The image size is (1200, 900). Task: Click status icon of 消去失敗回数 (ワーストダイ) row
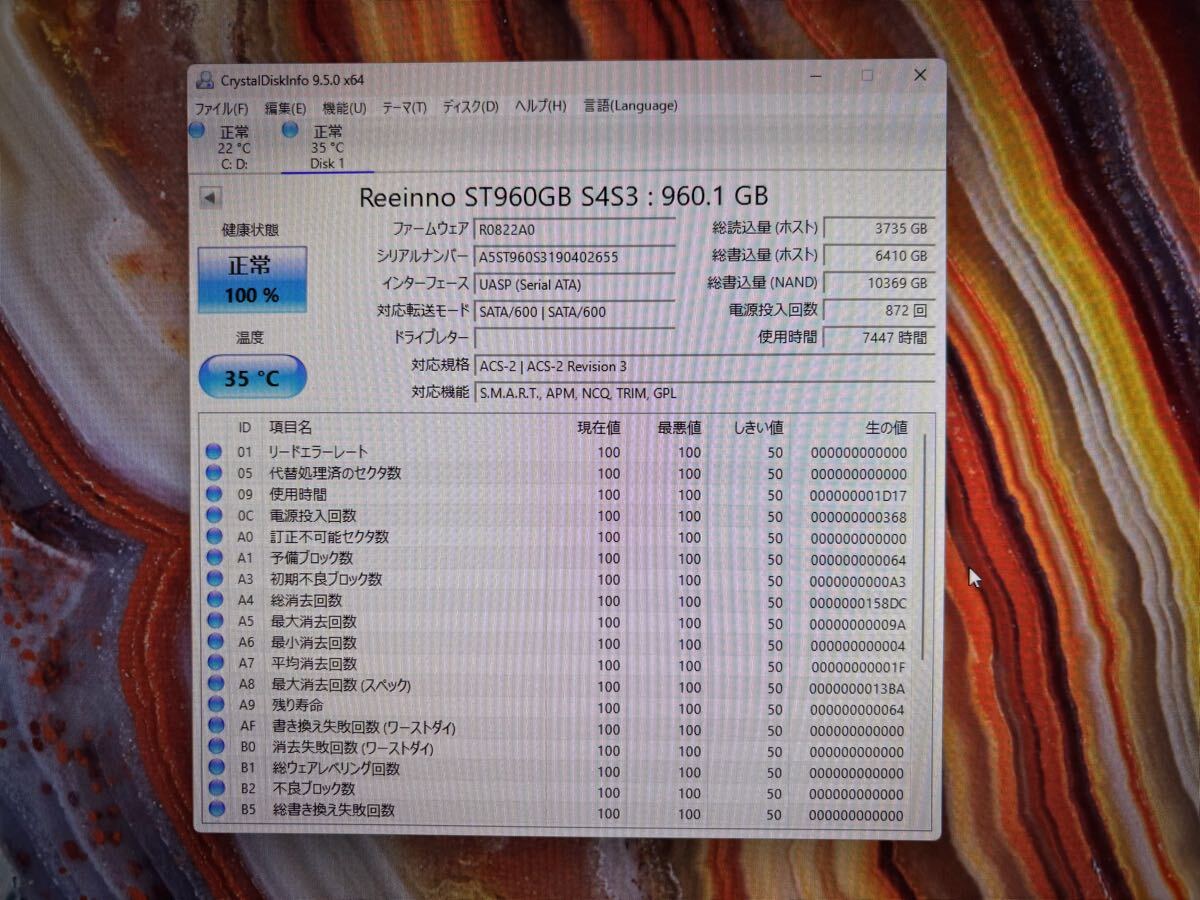217,747
